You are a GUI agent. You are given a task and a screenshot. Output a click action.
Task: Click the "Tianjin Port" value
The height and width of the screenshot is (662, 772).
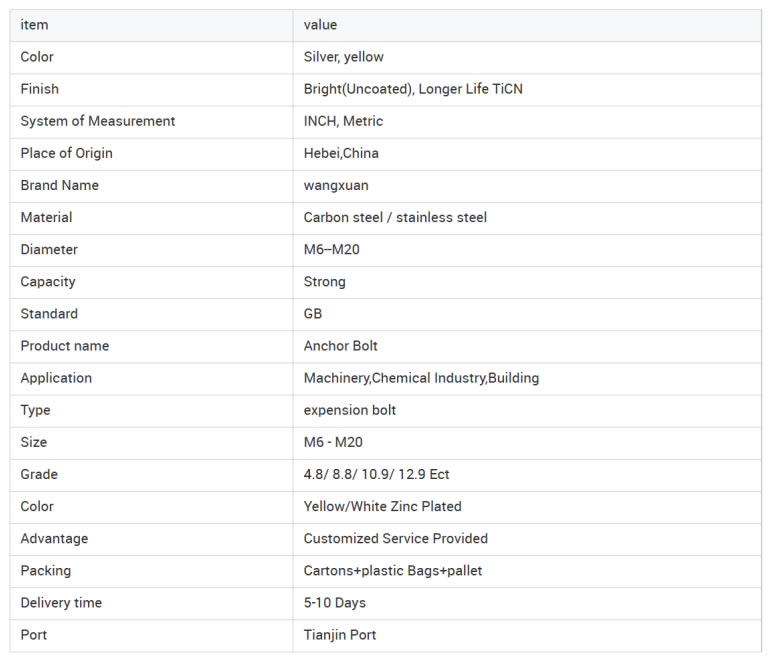coord(340,634)
